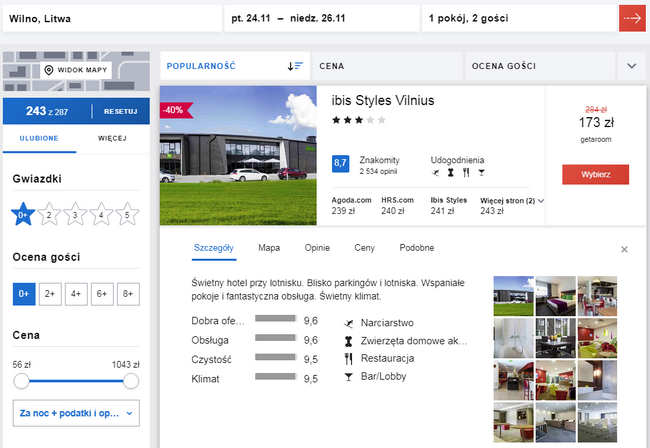Click the destination field Wilno, Litwa
This screenshot has width=650, height=448.
click(110, 18)
